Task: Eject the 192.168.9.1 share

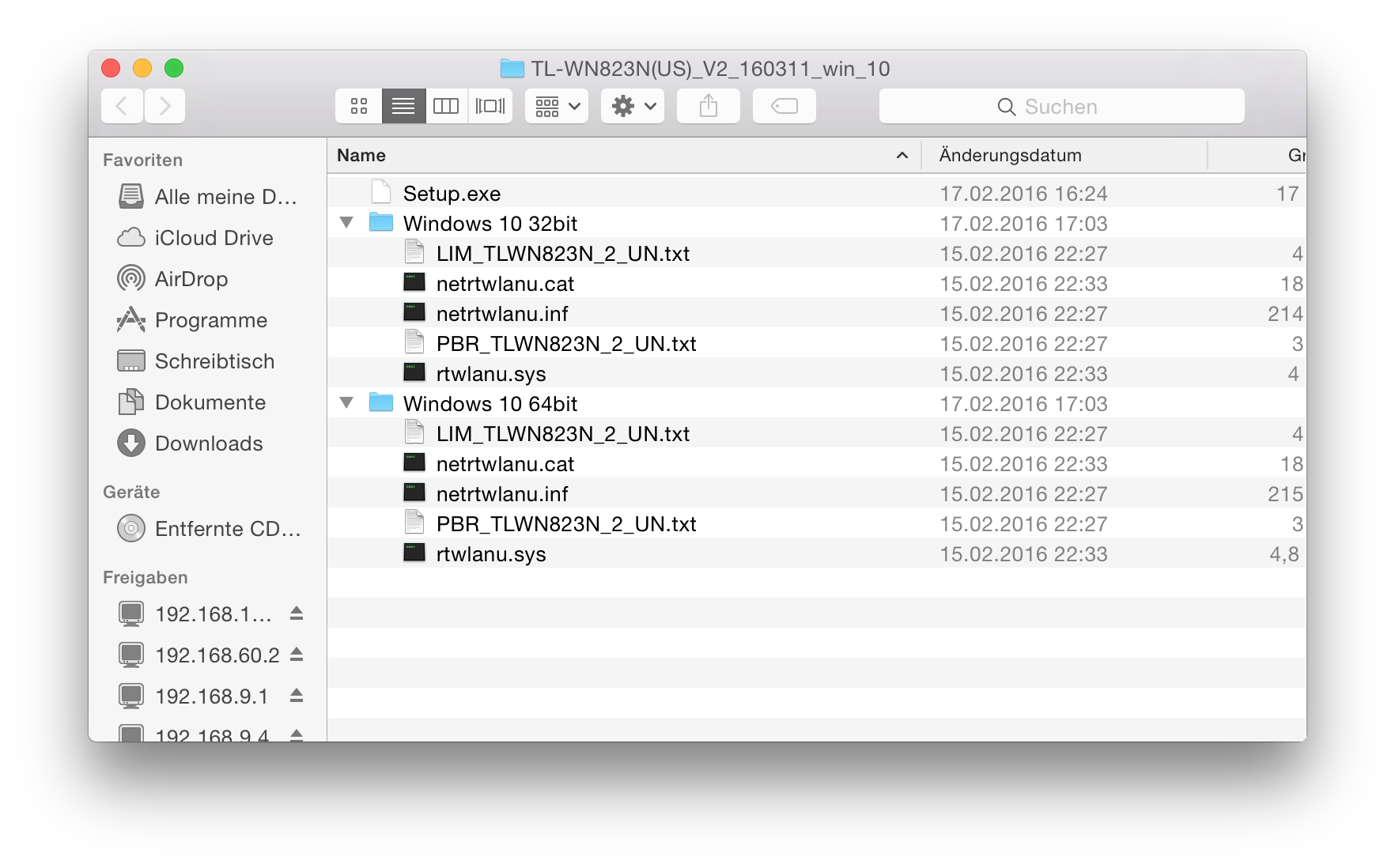Action: coord(297,696)
